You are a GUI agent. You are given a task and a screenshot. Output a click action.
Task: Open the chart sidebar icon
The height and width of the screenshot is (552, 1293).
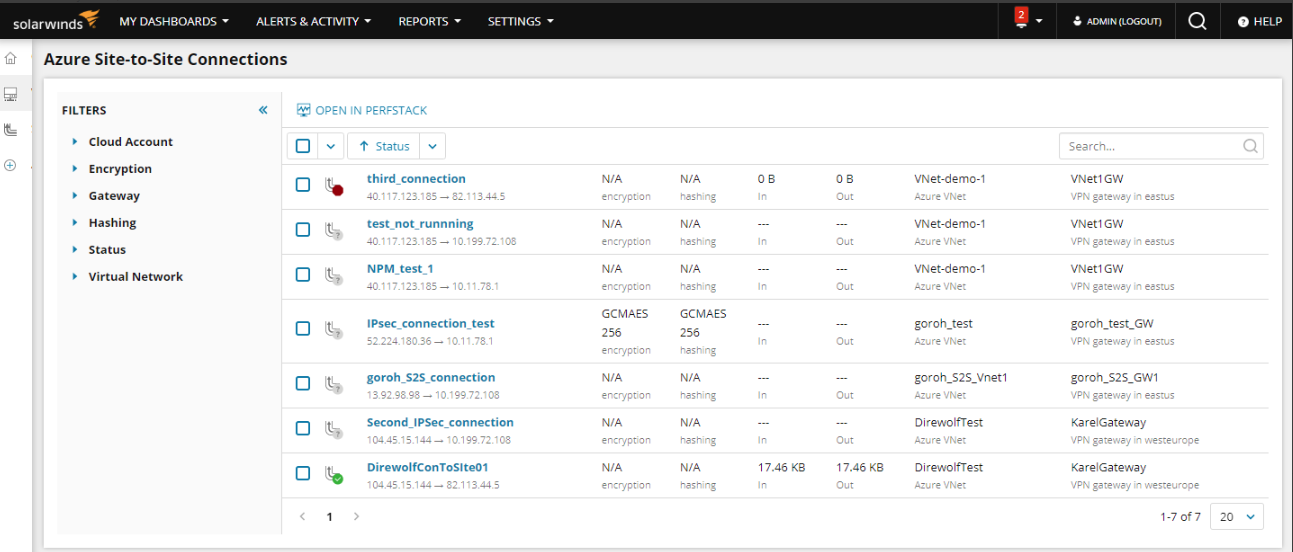pyautogui.click(x=11, y=130)
